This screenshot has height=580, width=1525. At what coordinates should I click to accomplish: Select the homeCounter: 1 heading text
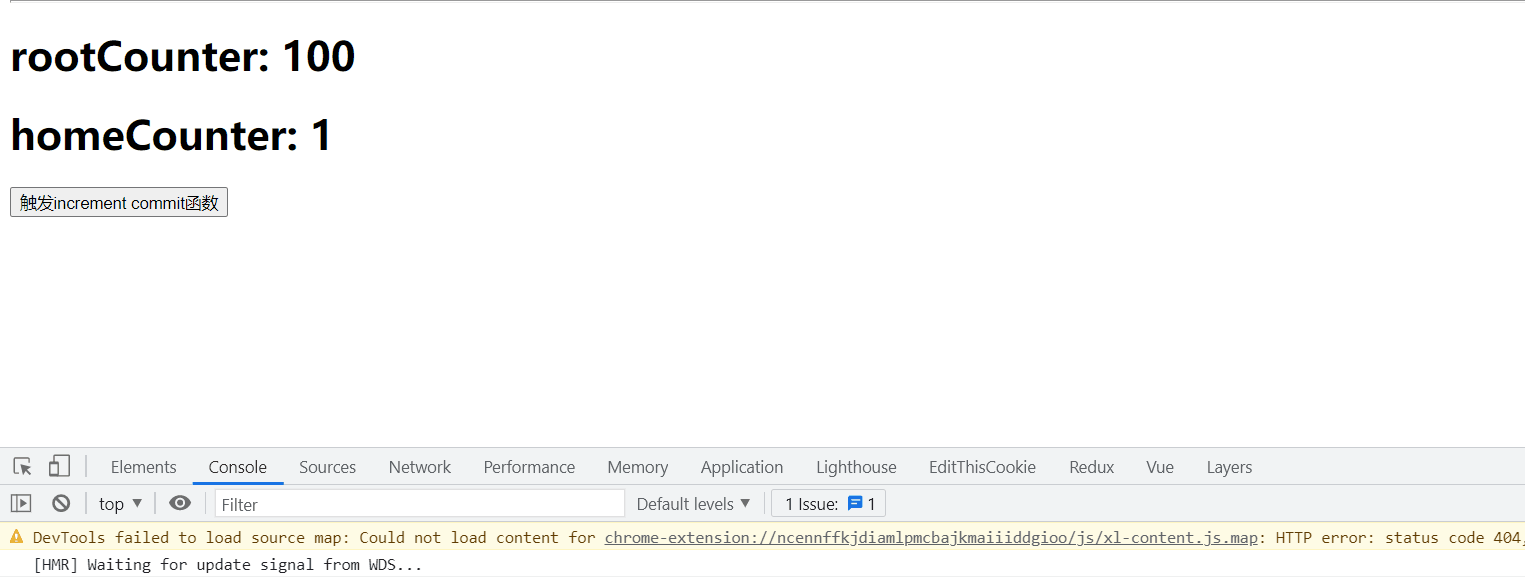pyautogui.click(x=171, y=135)
